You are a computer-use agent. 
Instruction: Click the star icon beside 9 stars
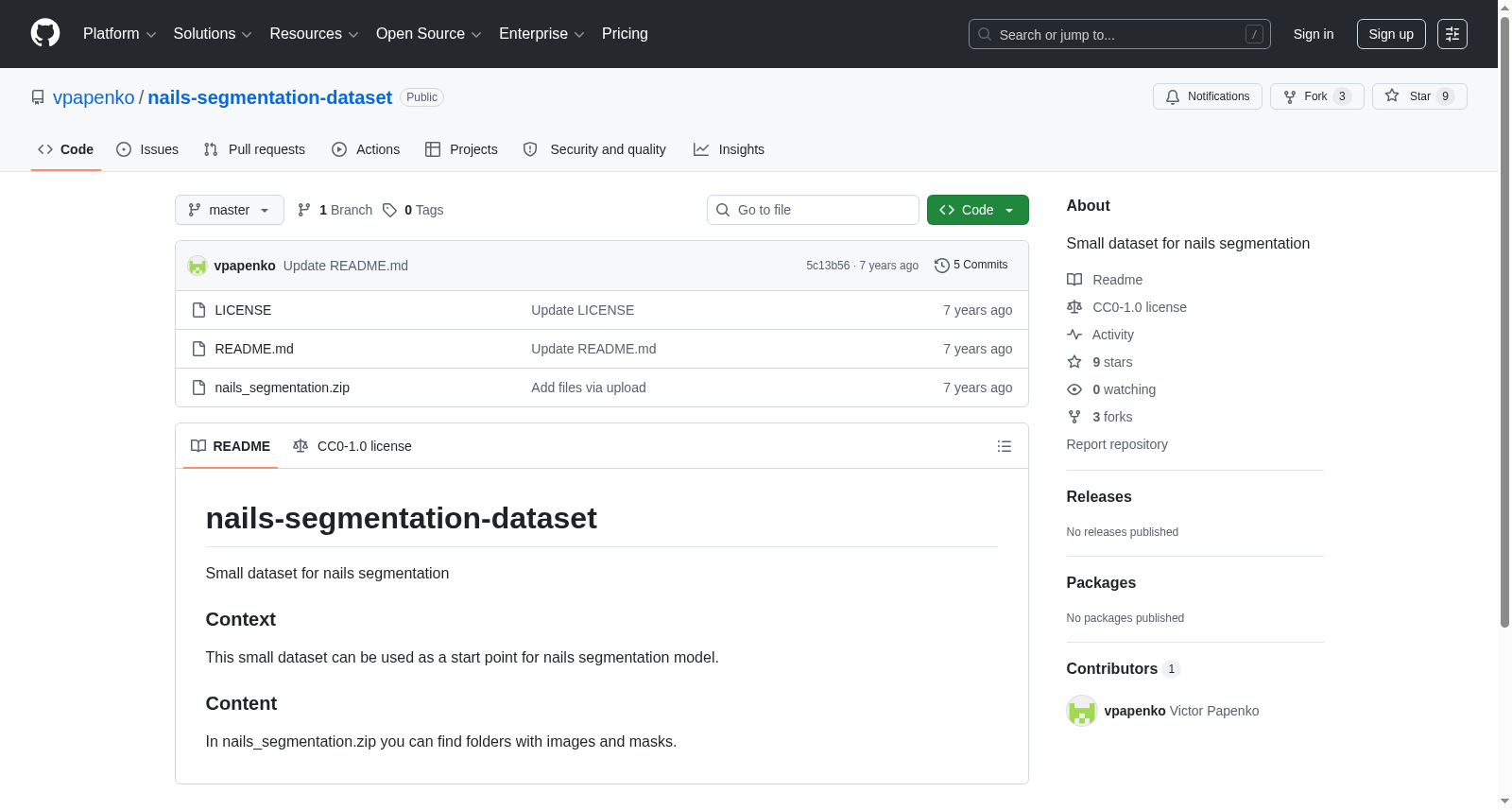click(x=1074, y=362)
